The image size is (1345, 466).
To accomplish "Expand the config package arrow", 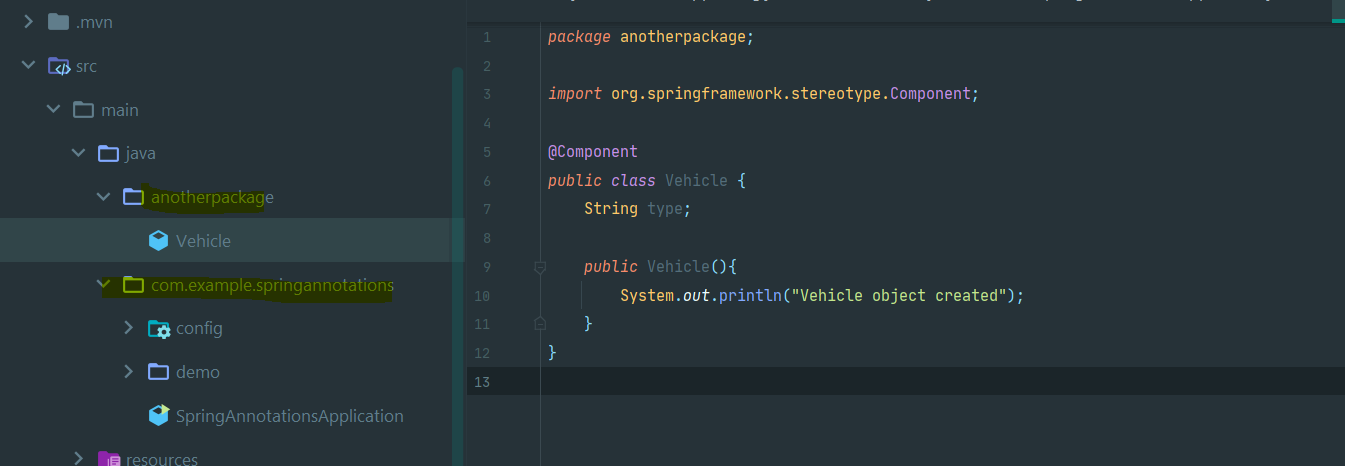I will point(128,328).
